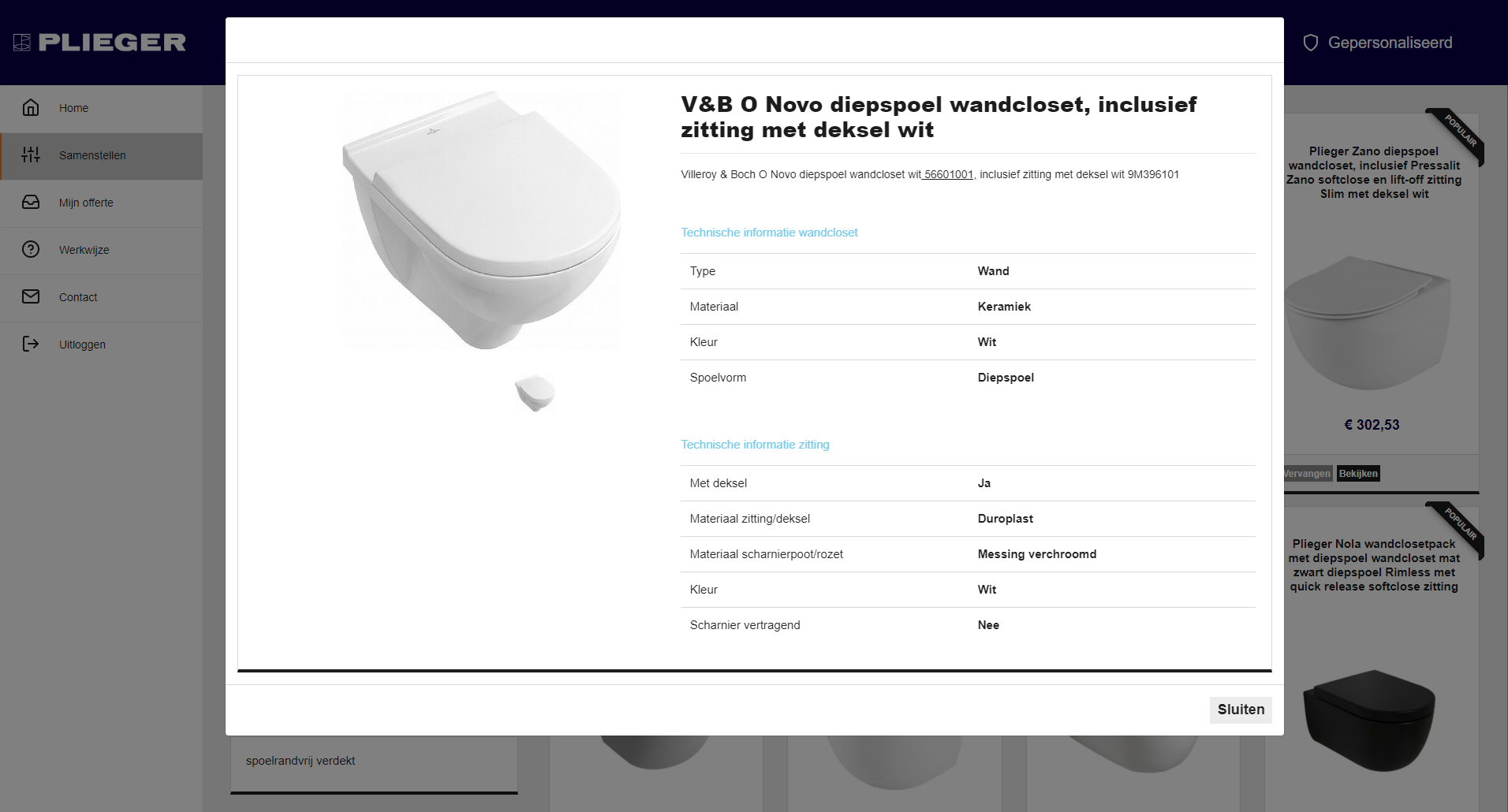
Task: Open Samenstellen menu item
Action: pyautogui.click(x=92, y=155)
